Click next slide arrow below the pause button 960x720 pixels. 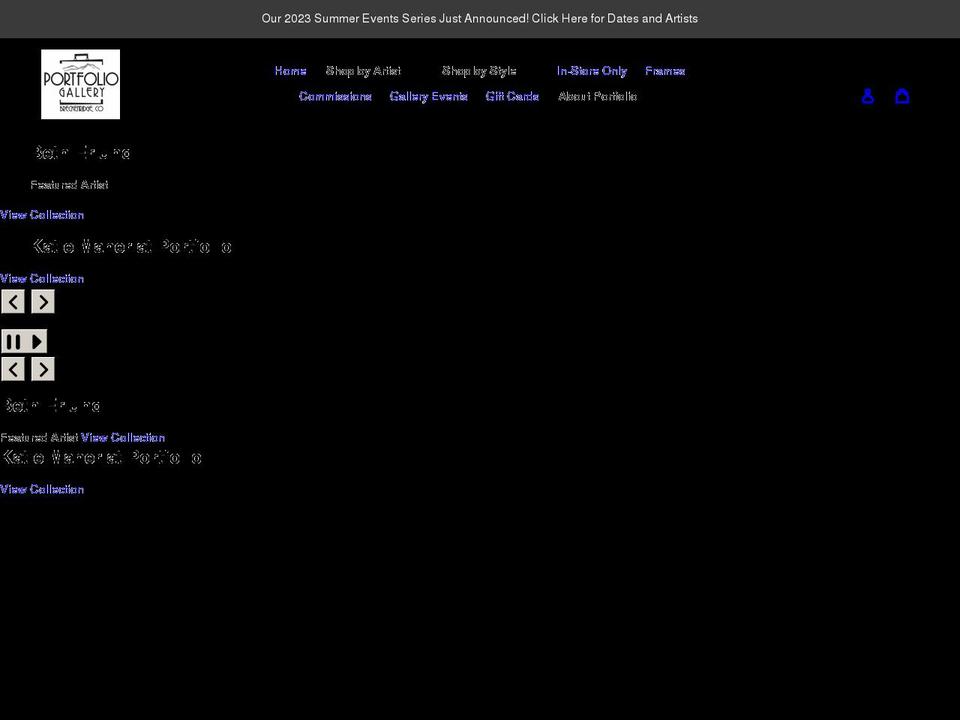click(x=43, y=369)
